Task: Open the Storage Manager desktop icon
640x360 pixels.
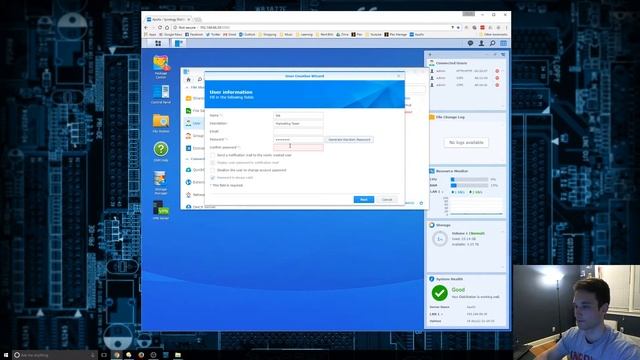Action: 161,182
